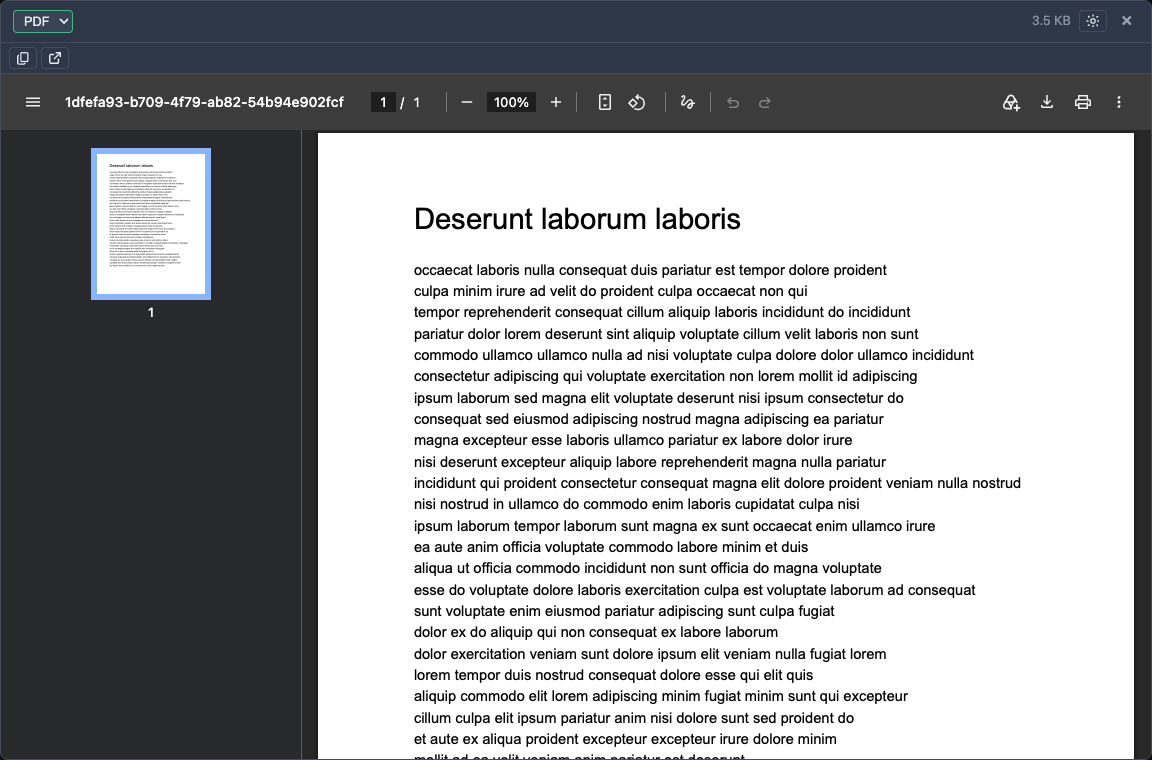Select the page 1 thumbnail

pyautogui.click(x=151, y=224)
